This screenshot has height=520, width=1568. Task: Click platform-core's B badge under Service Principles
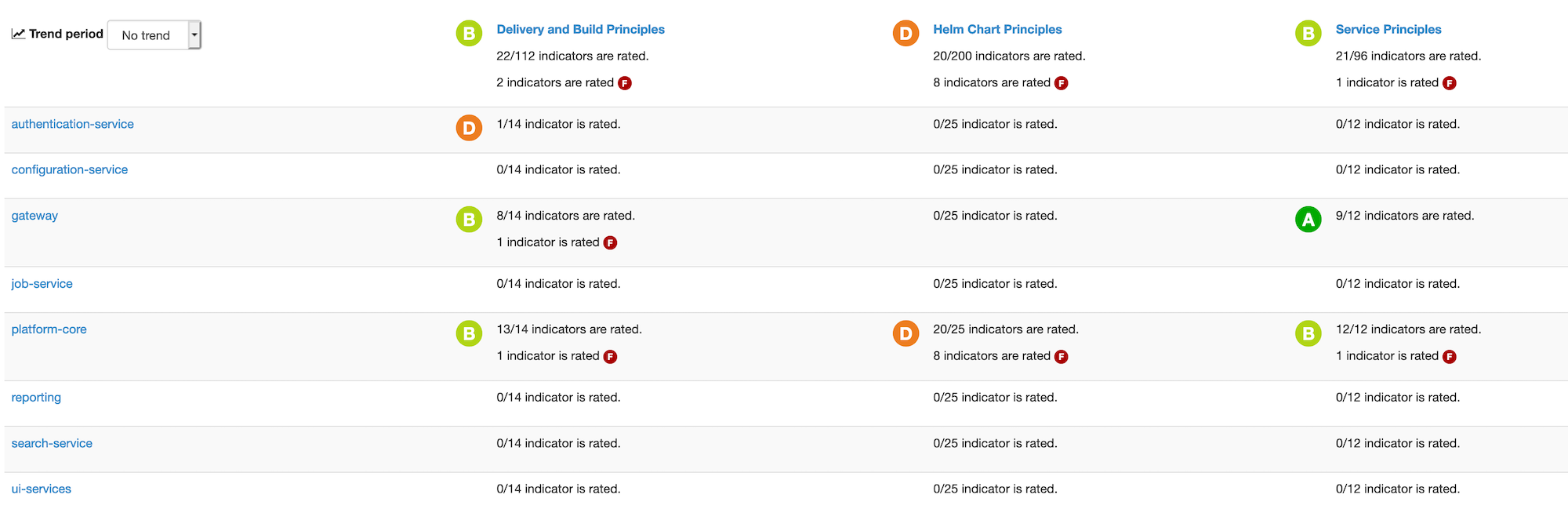(x=1308, y=333)
